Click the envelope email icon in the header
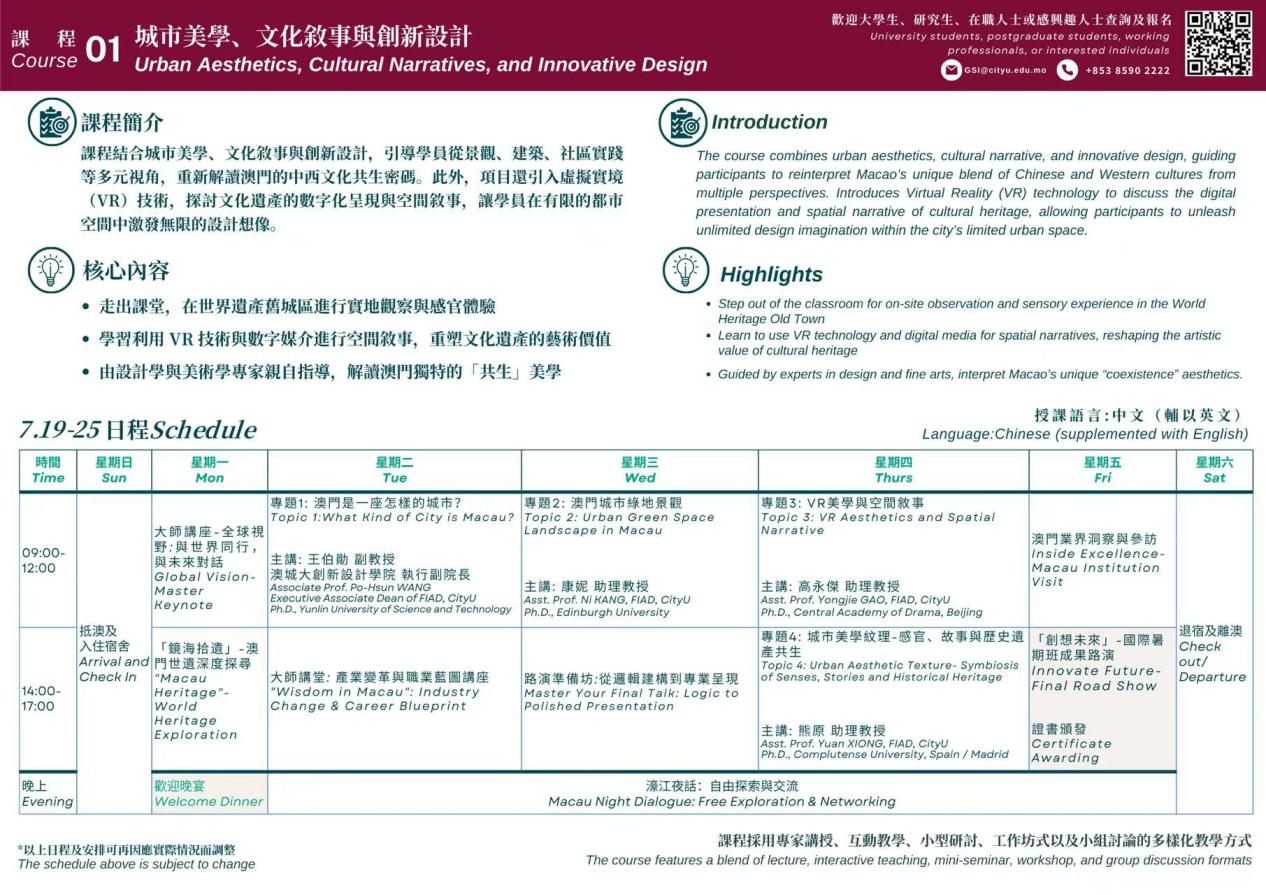Image resolution: width=1266 pixels, height=895 pixels. pos(952,70)
